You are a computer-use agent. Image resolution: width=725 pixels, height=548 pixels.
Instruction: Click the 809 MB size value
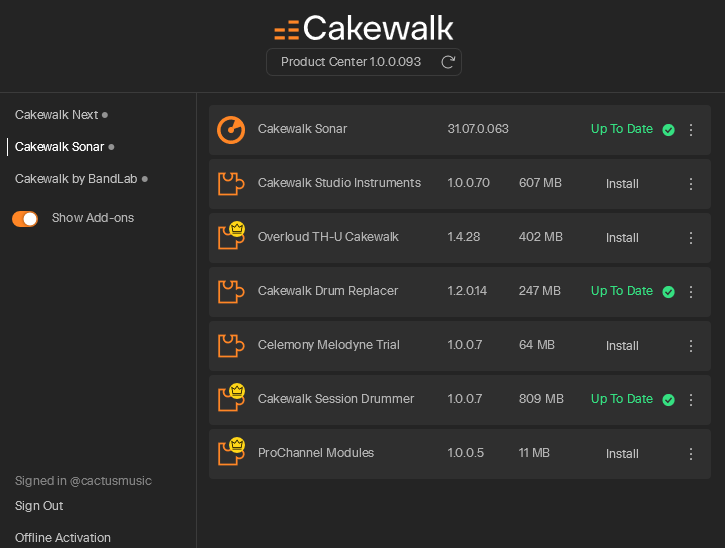point(541,399)
